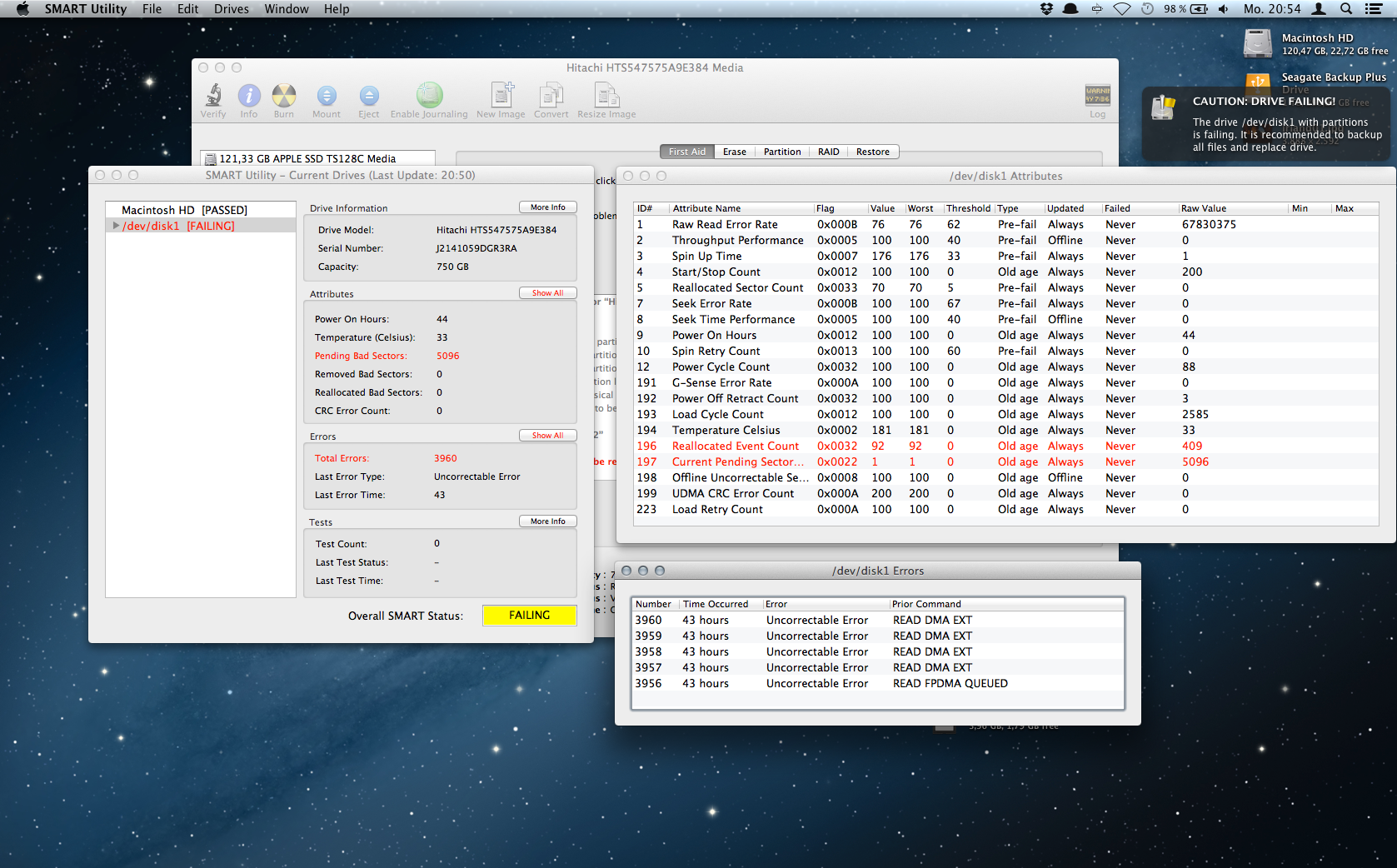Open Notification Center

pos(1374,8)
